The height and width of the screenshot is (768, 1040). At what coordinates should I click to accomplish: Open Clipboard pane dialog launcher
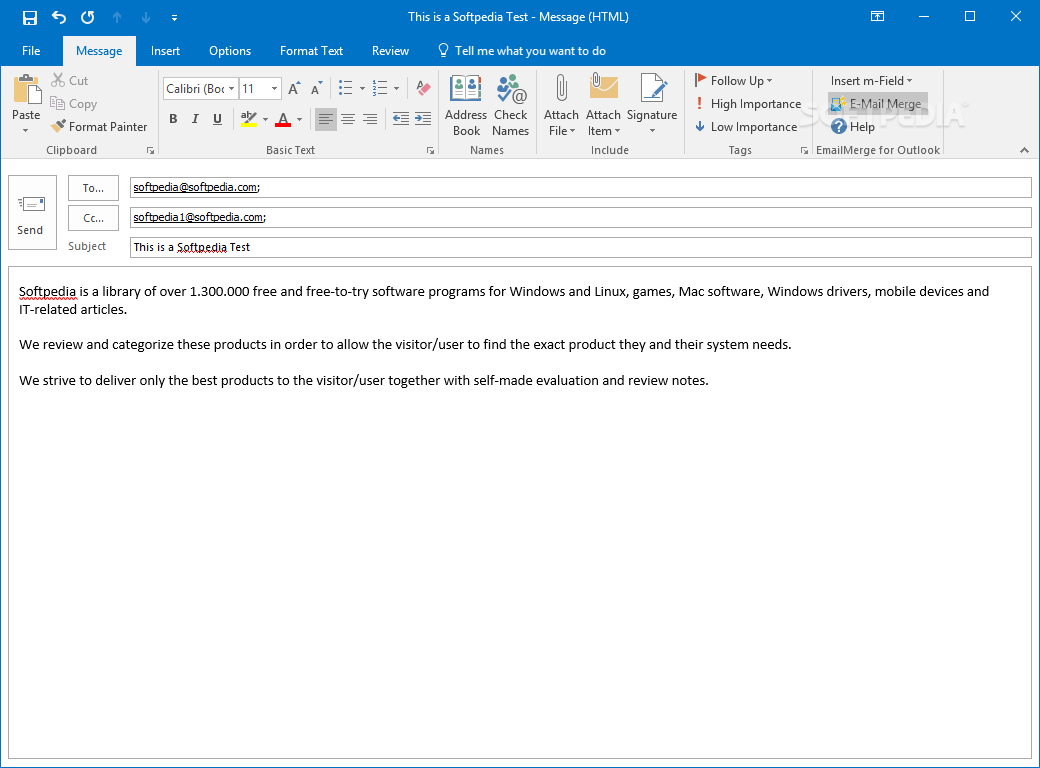[x=151, y=151]
